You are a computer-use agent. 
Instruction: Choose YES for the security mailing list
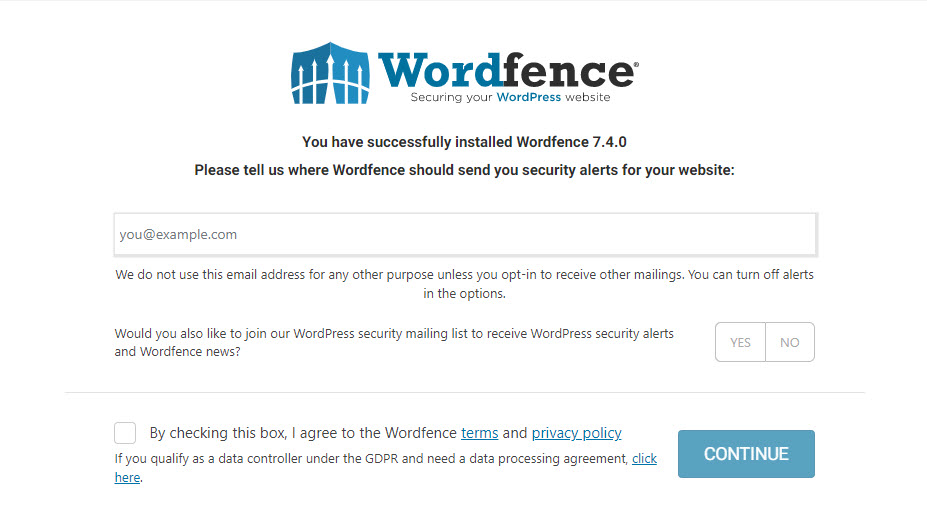[740, 342]
